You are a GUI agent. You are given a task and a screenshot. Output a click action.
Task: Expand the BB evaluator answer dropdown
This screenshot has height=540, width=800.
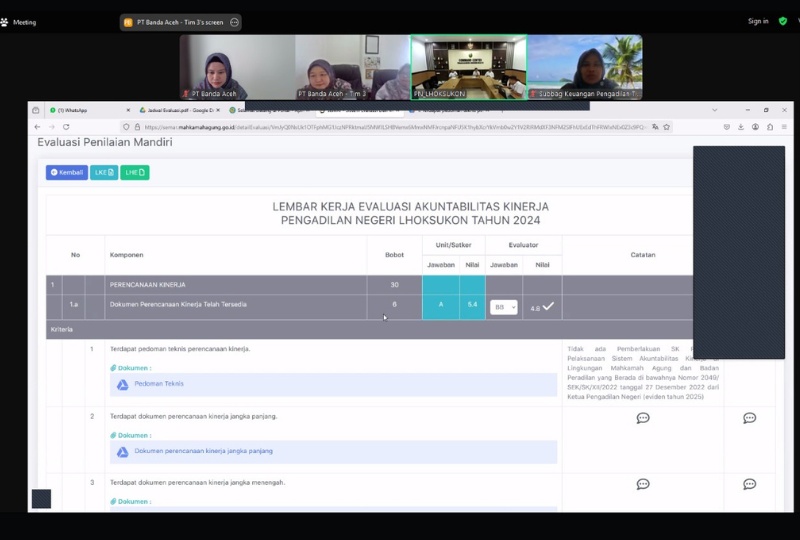click(x=504, y=307)
